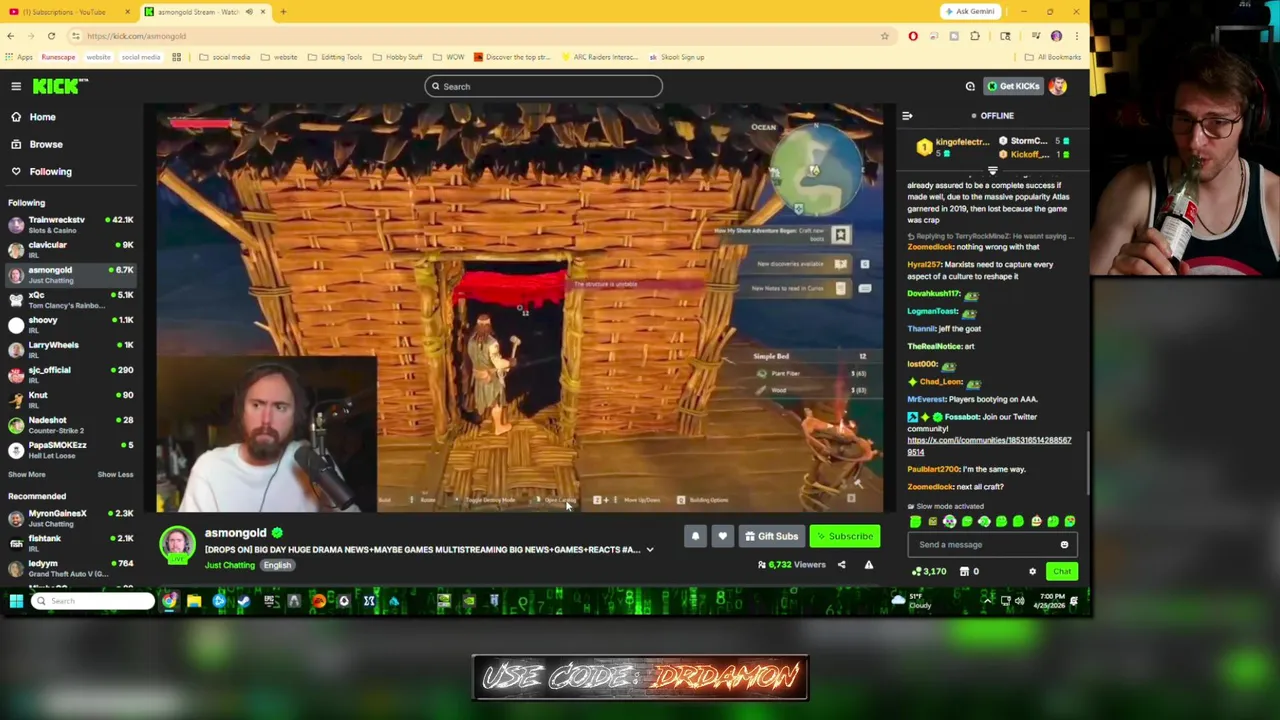This screenshot has height=720, width=1280.
Task: Reload the page
Action: [51, 36]
